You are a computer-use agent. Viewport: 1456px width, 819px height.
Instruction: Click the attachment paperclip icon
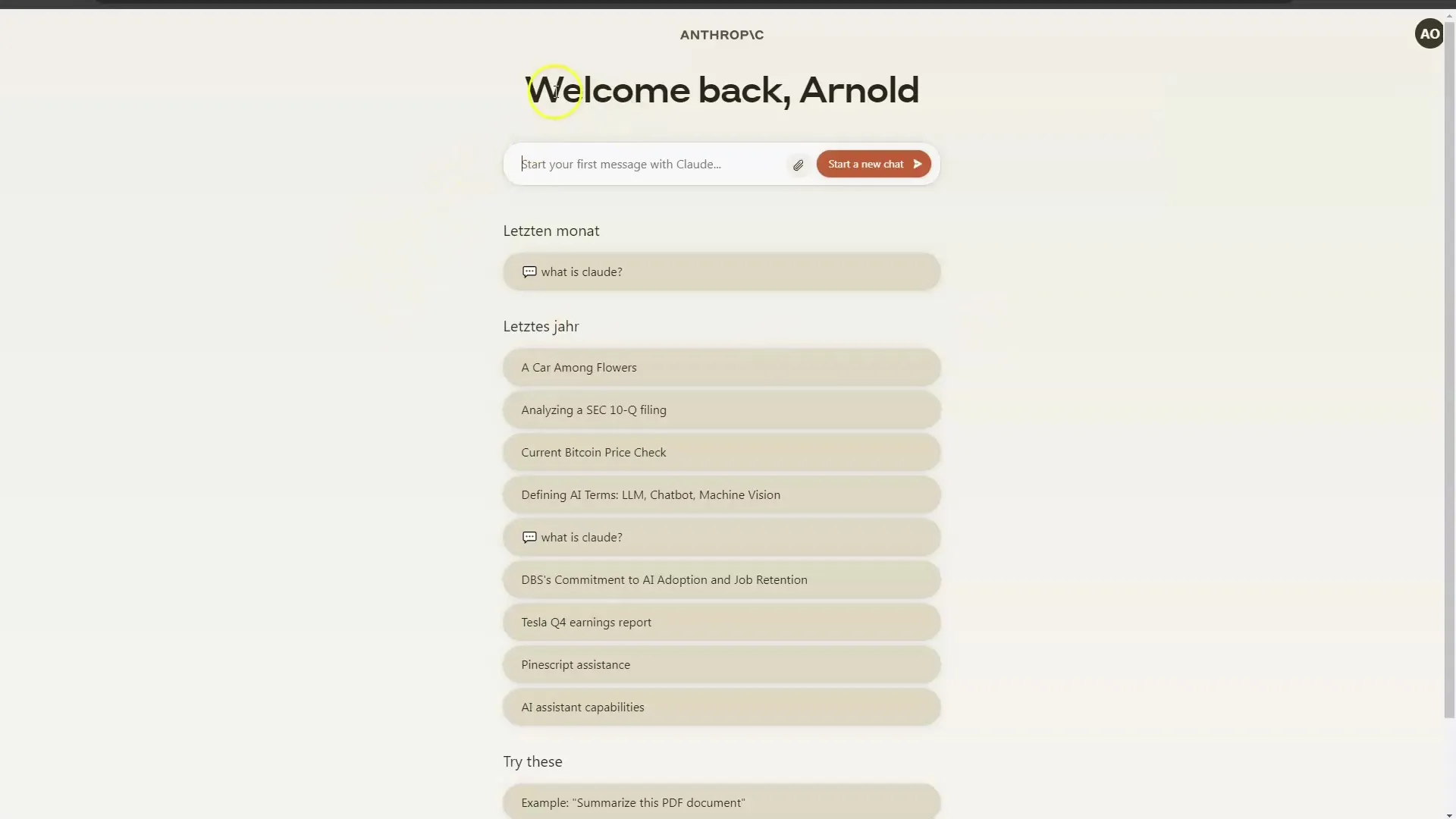pyautogui.click(x=798, y=164)
